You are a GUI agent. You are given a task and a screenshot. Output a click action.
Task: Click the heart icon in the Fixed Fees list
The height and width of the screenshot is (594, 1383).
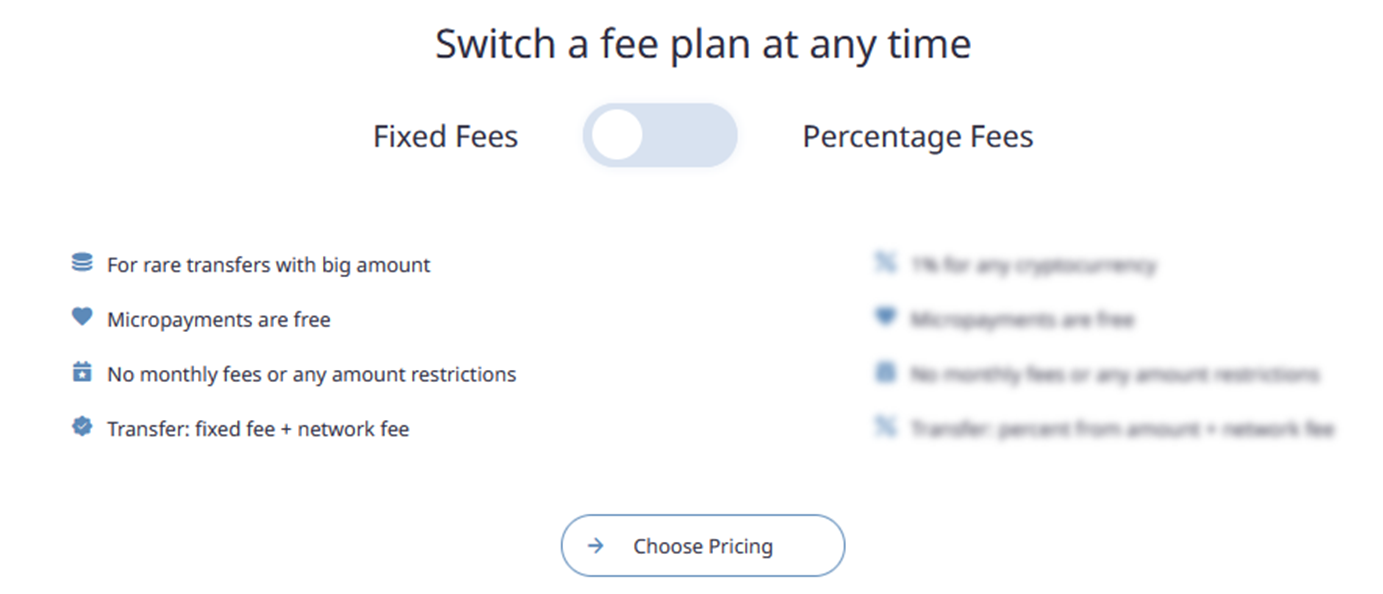[82, 317]
